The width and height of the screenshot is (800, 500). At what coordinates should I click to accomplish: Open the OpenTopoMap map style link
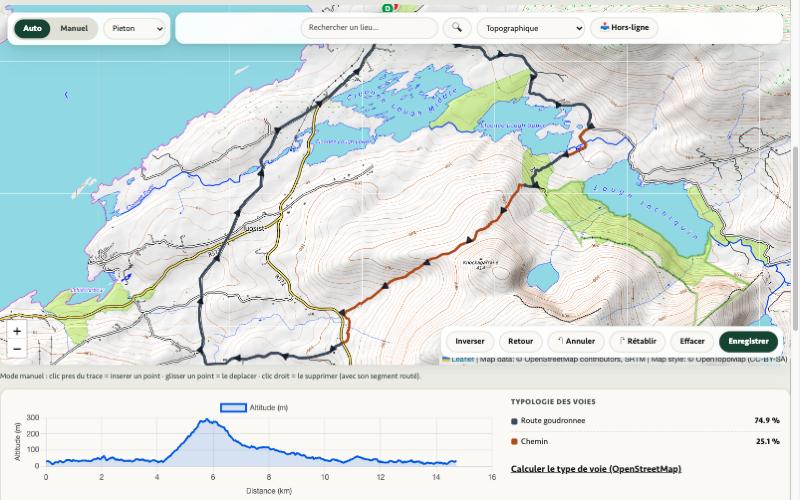click(720, 359)
